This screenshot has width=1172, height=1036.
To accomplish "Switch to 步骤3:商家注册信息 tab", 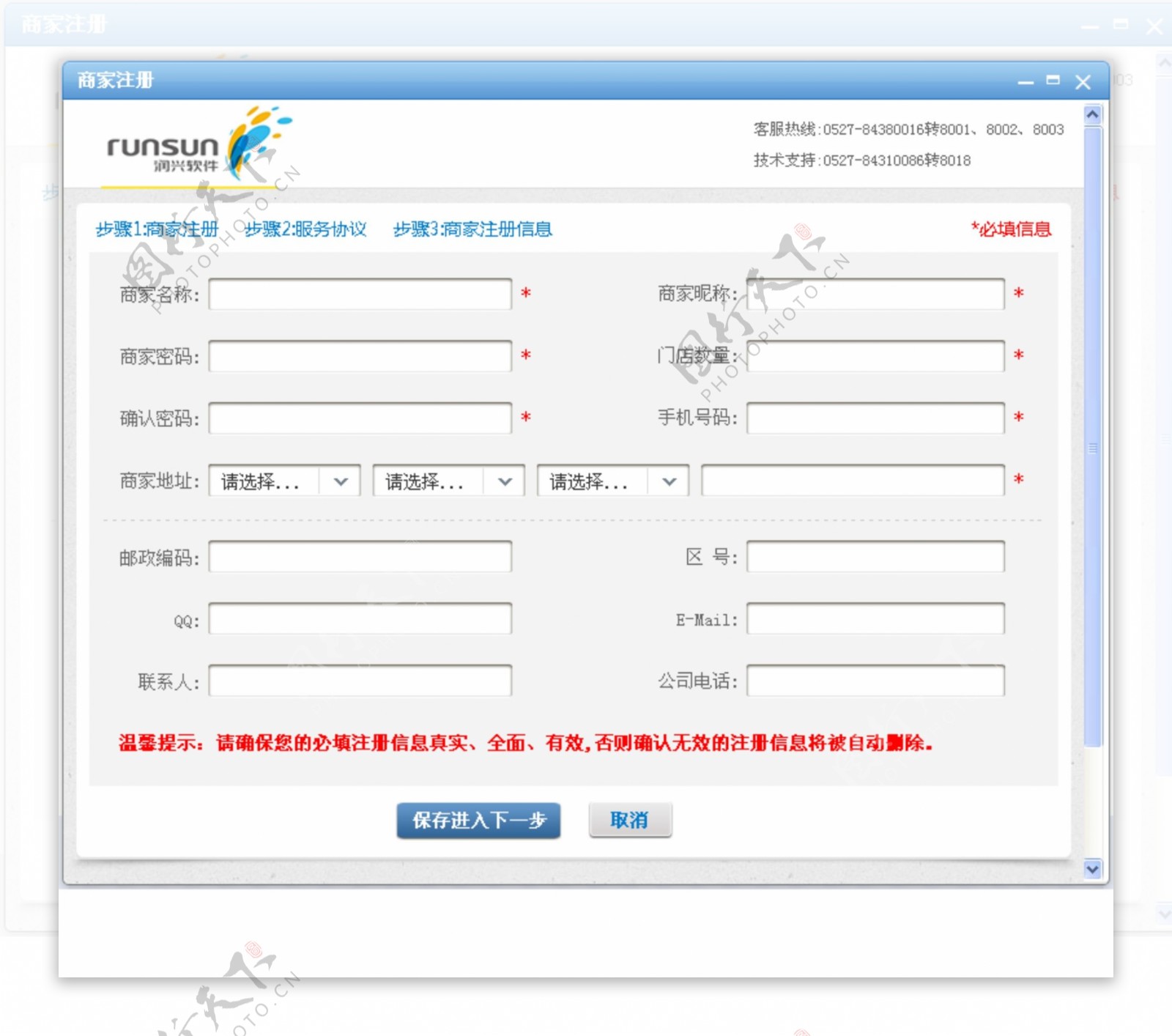I will click(472, 229).
